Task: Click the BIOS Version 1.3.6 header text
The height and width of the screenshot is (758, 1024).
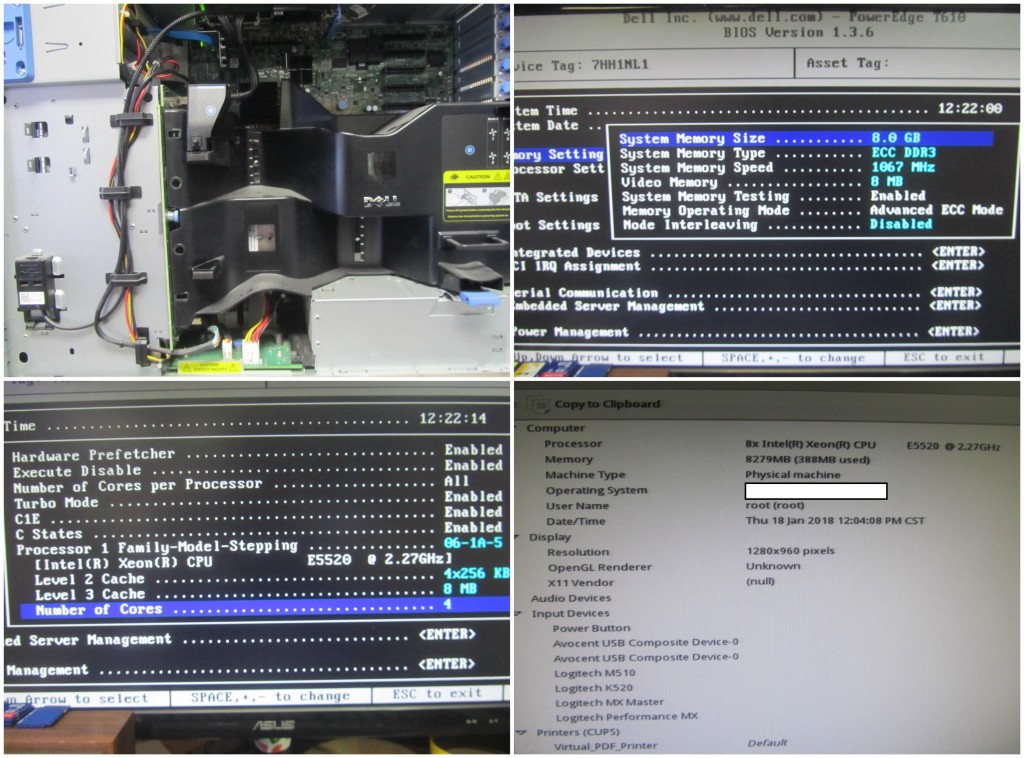Action: [x=798, y=33]
